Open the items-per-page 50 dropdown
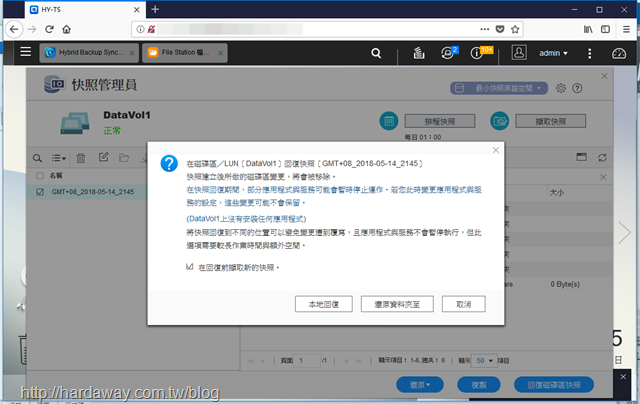Viewport: 640px width, 404px height. tap(484, 361)
